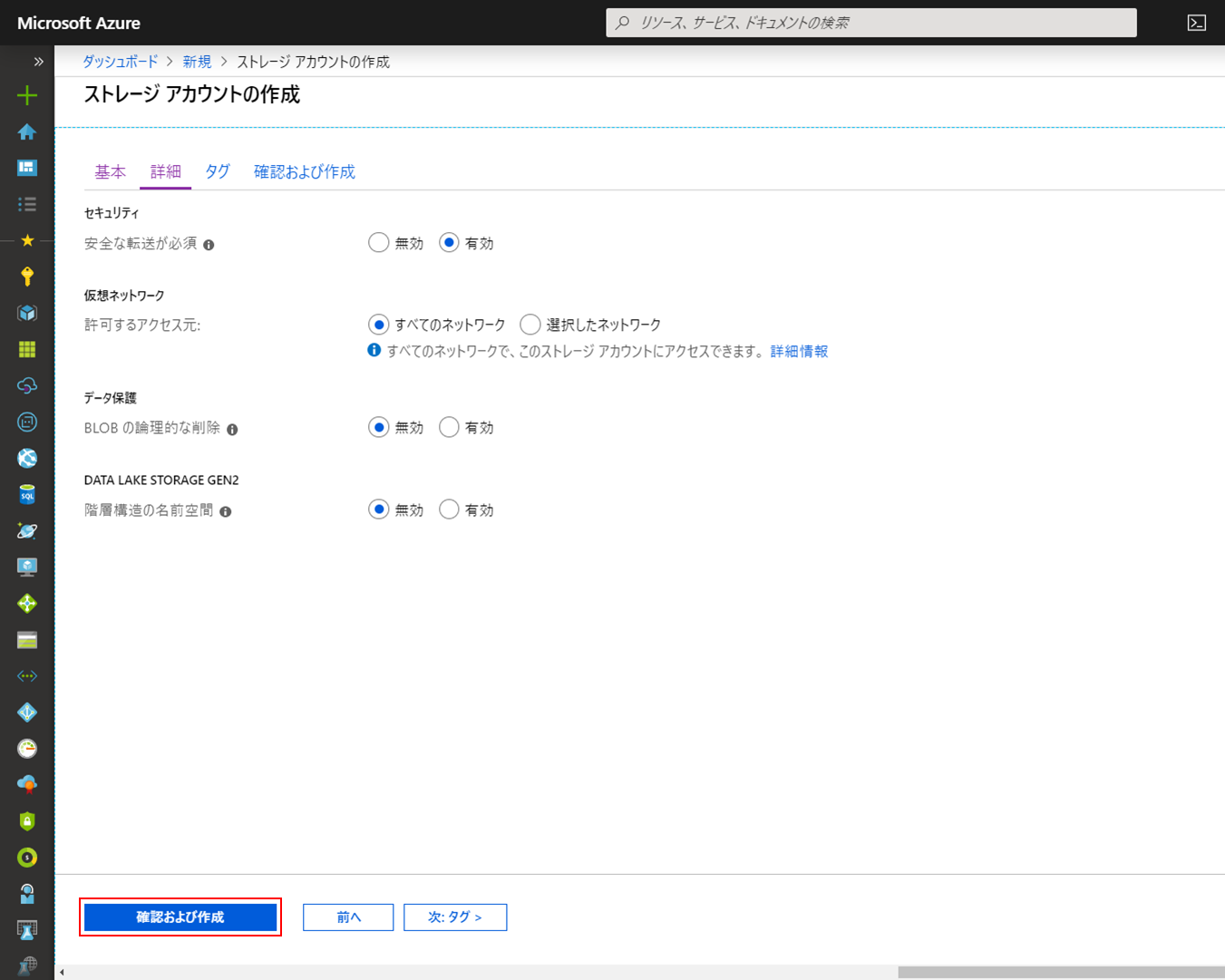Screen dimensions: 1225x980
Task: Click the search bar at the top
Action: [870, 22]
